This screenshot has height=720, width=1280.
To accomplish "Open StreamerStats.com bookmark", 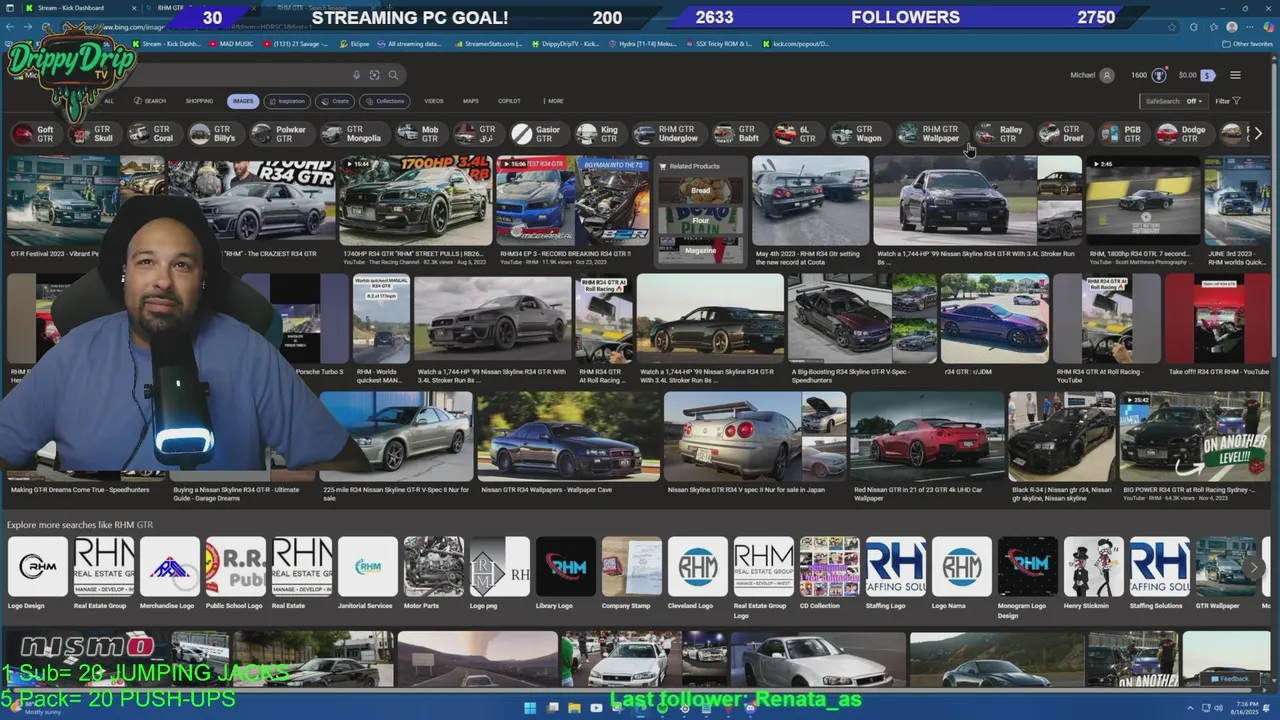I will (x=488, y=44).
